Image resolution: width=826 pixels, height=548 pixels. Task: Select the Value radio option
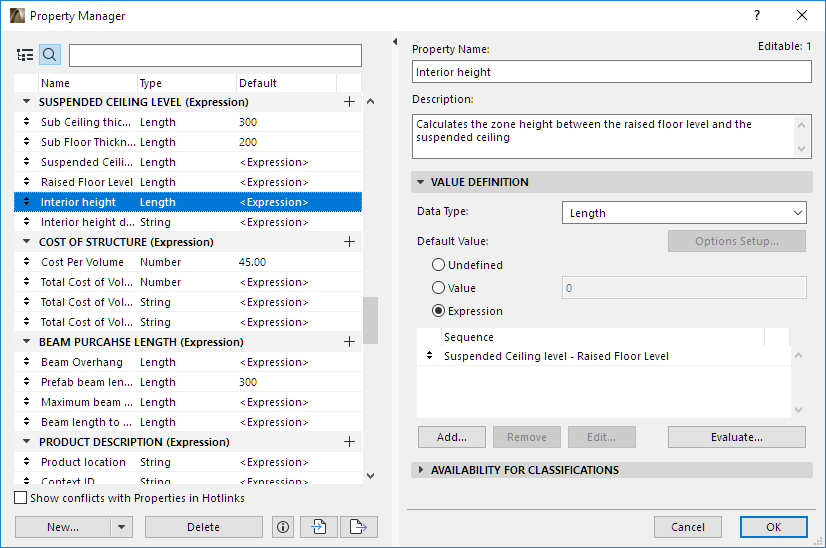tap(438, 288)
